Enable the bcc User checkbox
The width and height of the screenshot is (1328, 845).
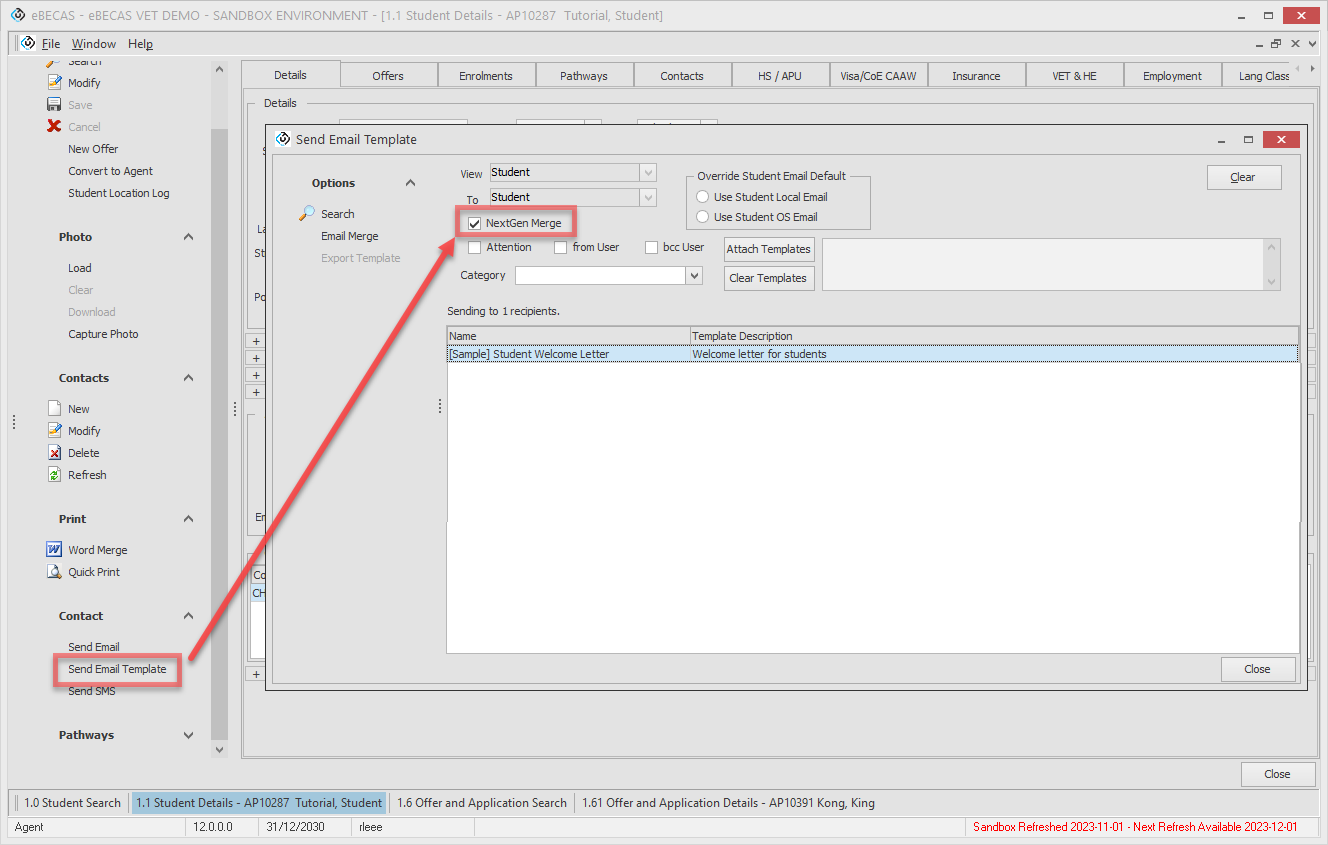tap(652, 248)
